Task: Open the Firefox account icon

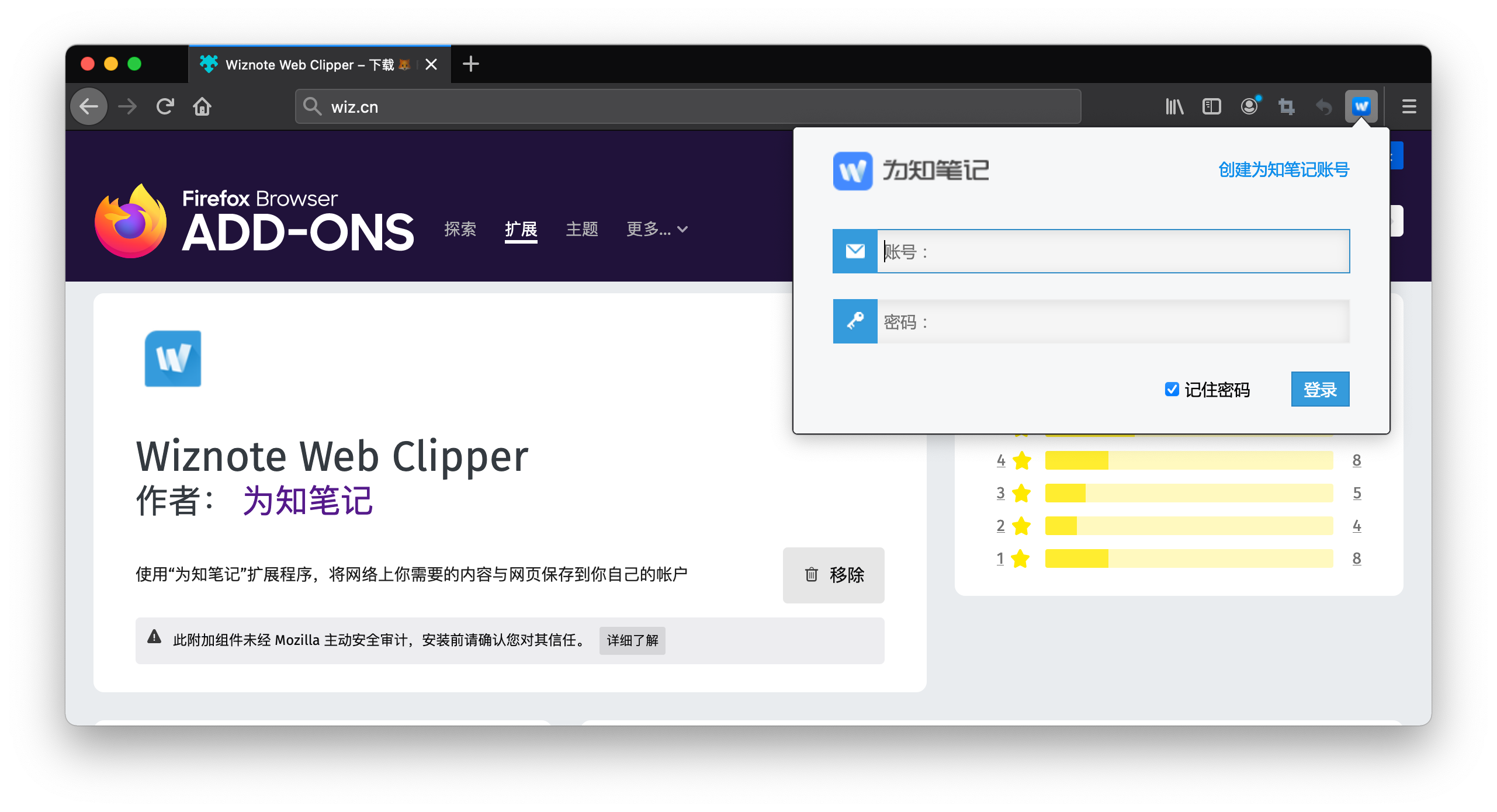Action: (1249, 106)
